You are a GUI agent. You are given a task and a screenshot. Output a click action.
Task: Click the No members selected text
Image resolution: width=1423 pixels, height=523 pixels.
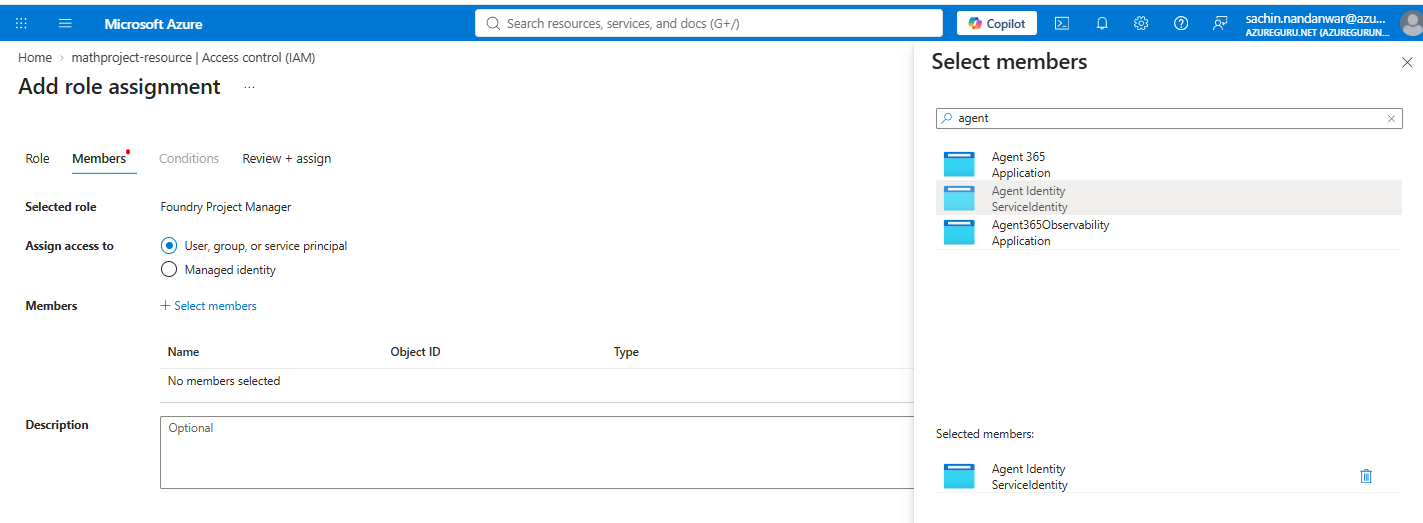(224, 381)
